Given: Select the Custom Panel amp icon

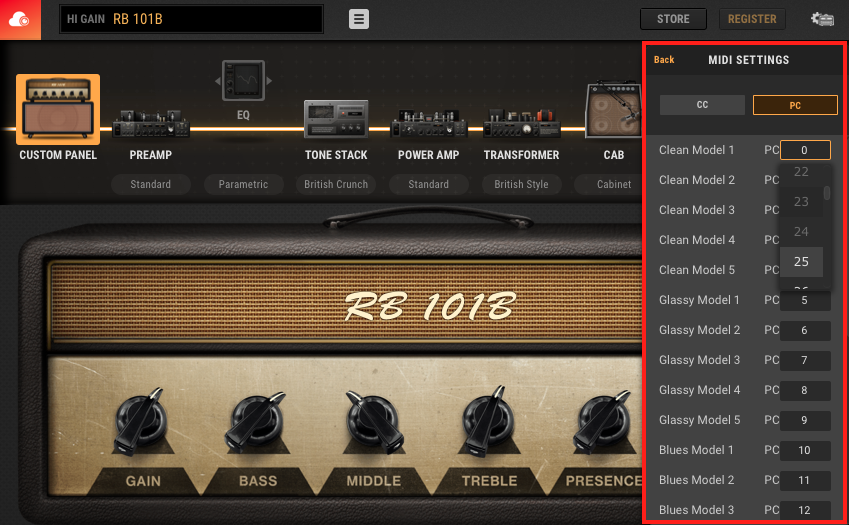Looking at the screenshot, I should pyautogui.click(x=58, y=109).
